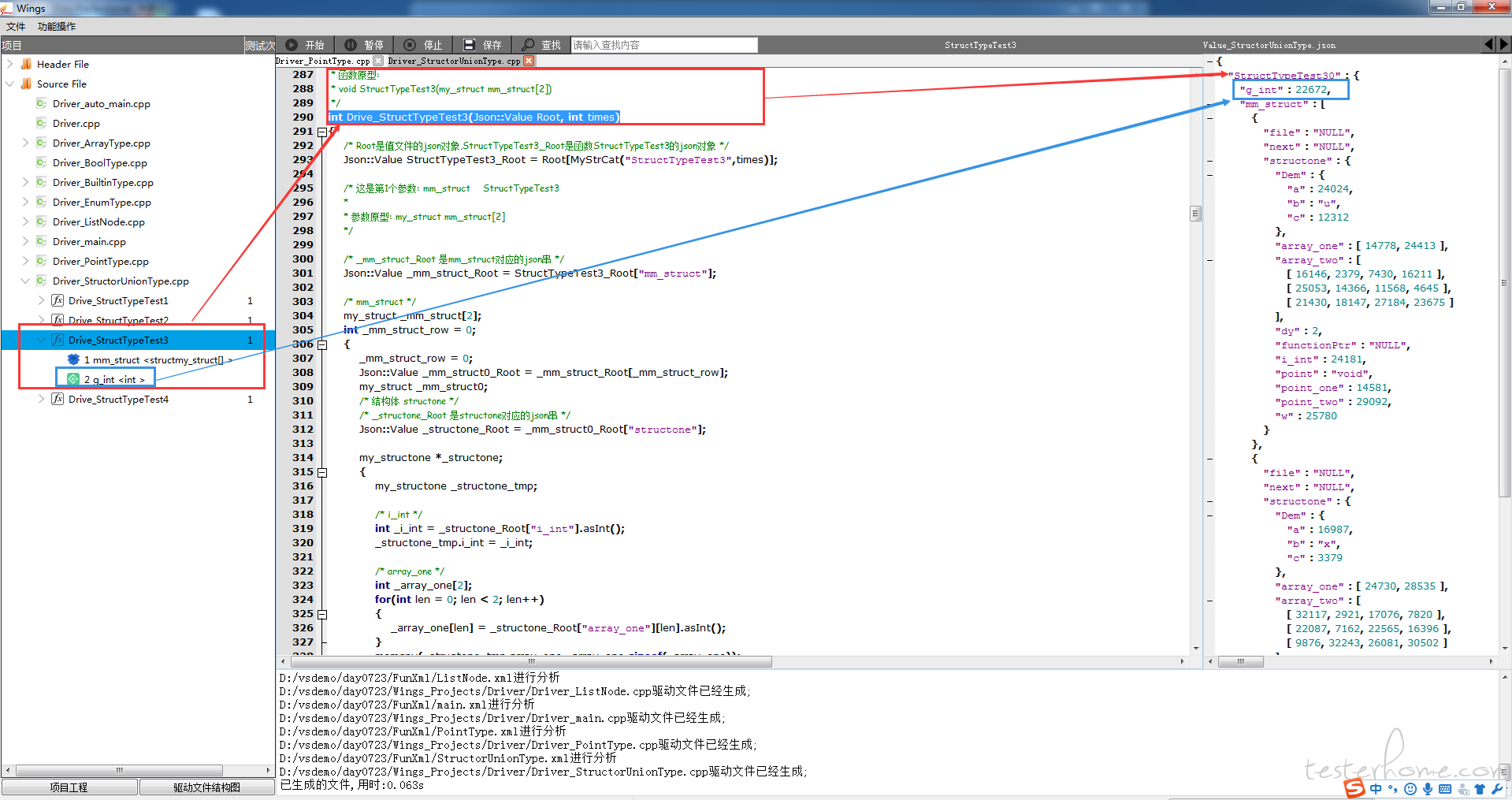Fold code block at line 325
1512x800 pixels.
pos(322,614)
